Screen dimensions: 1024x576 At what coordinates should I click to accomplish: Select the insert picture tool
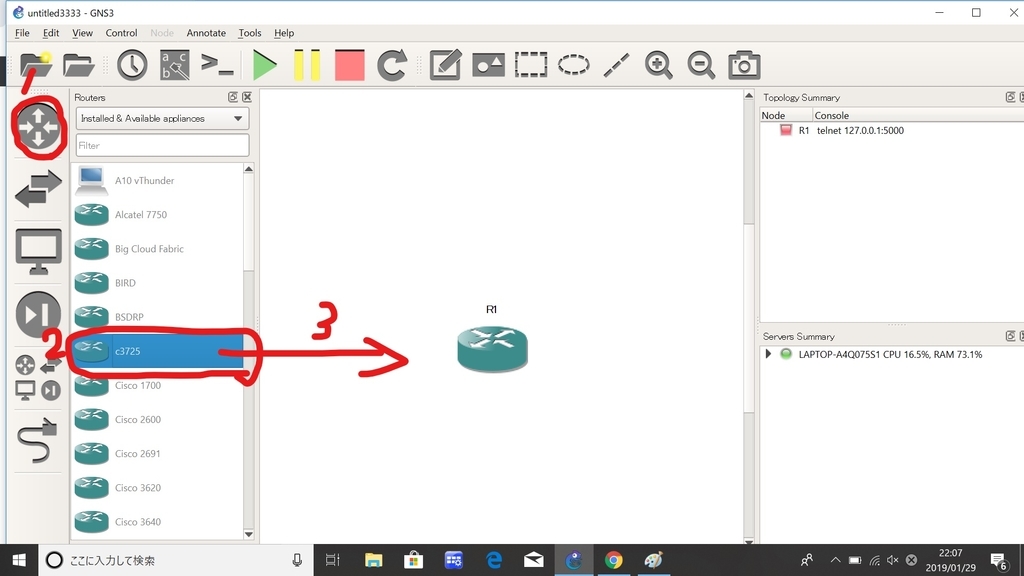click(488, 65)
